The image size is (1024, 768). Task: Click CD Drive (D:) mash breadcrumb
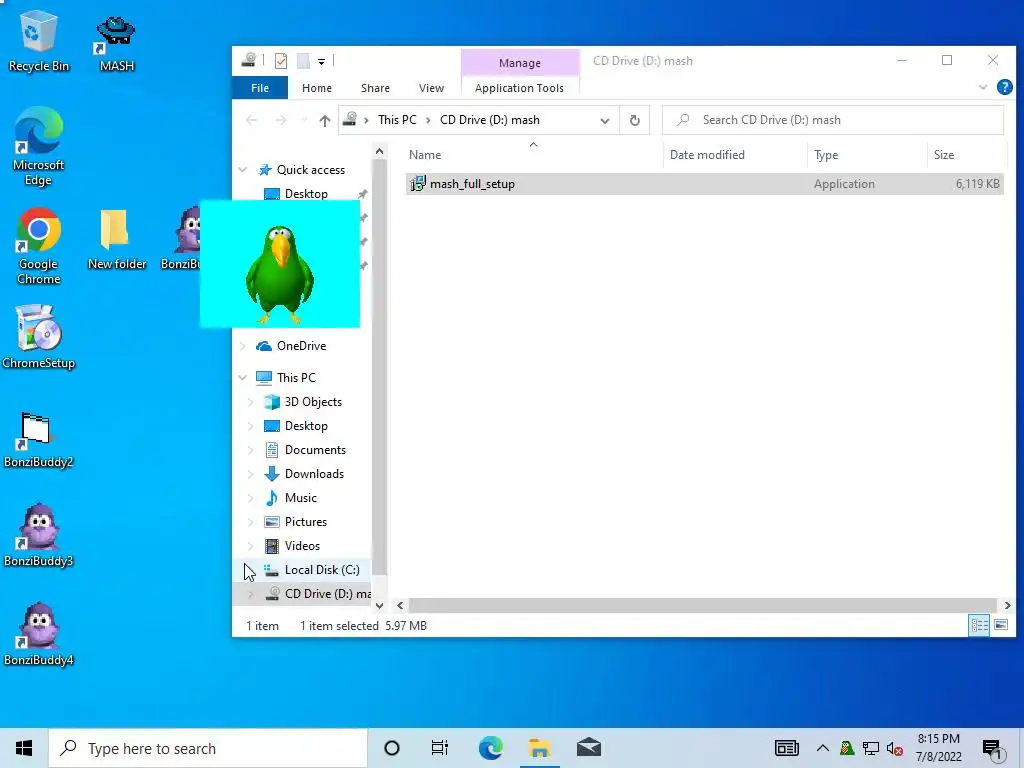[x=490, y=120]
